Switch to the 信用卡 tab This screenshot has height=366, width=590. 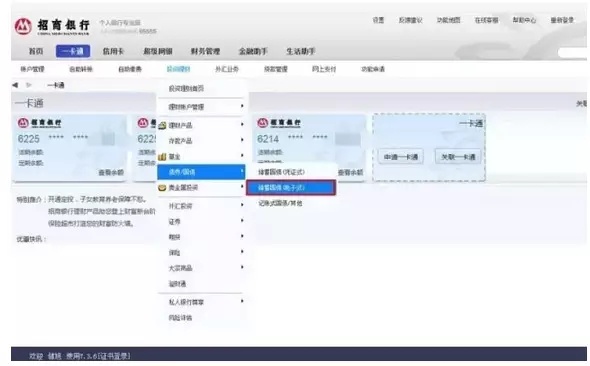point(113,51)
